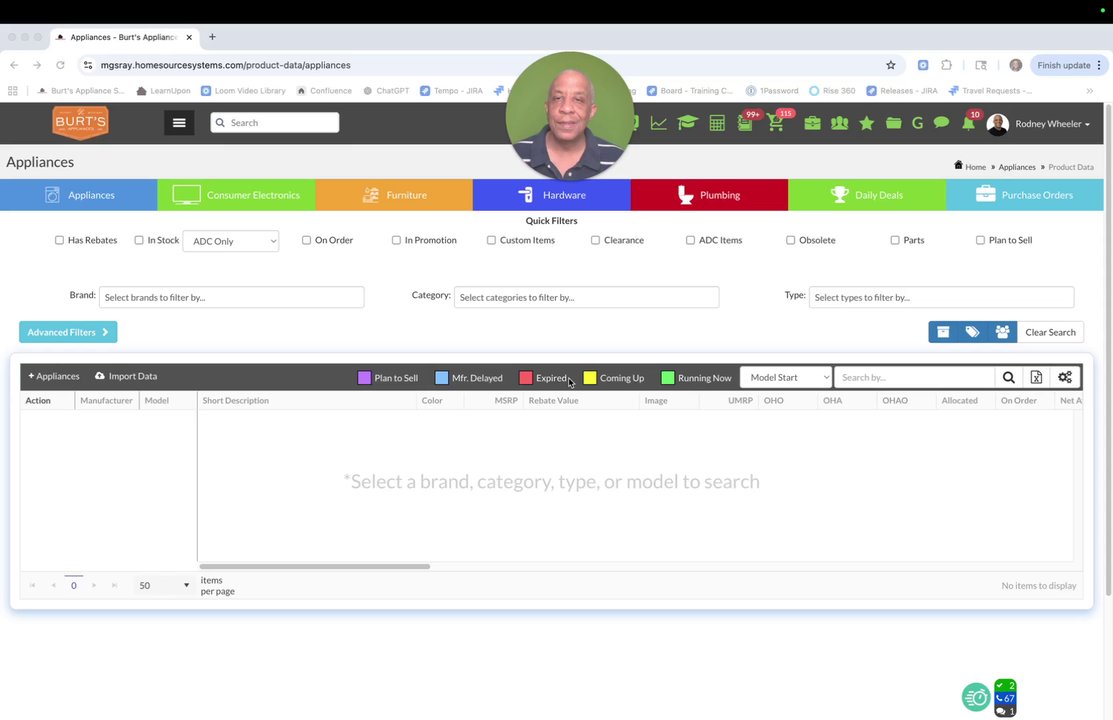
Task: Open grid settings gears icon
Action: (x=1065, y=377)
